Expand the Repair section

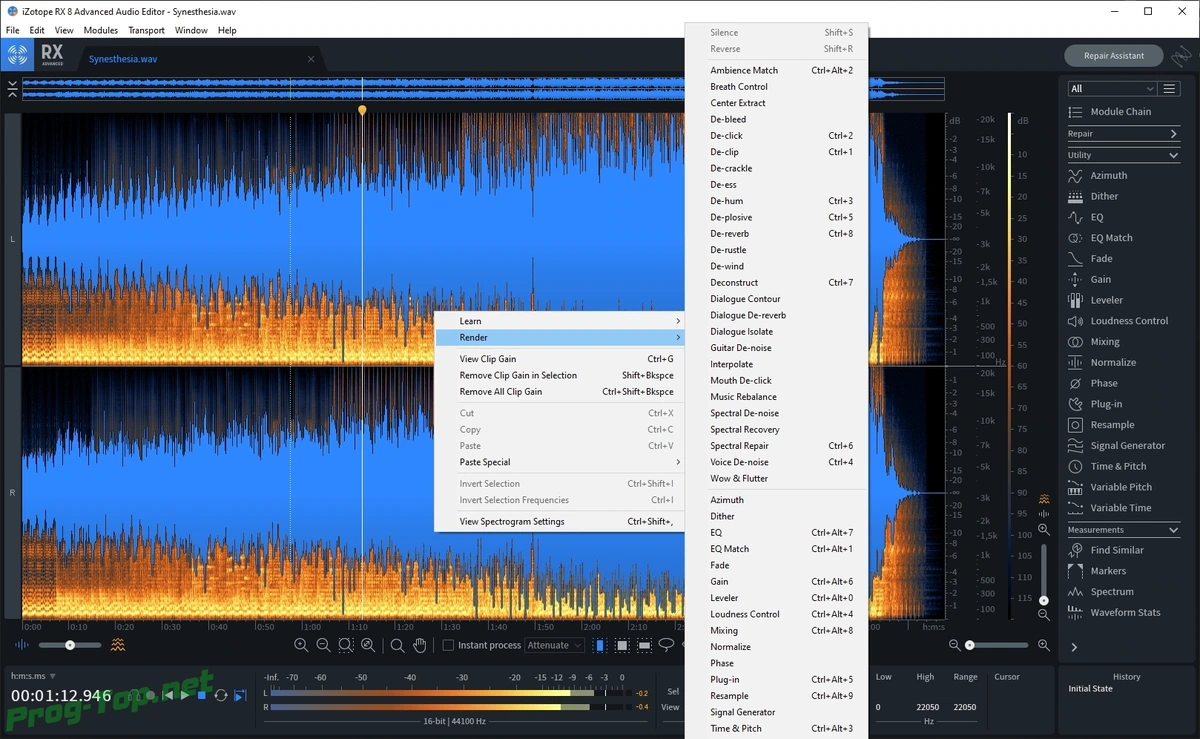1124,133
